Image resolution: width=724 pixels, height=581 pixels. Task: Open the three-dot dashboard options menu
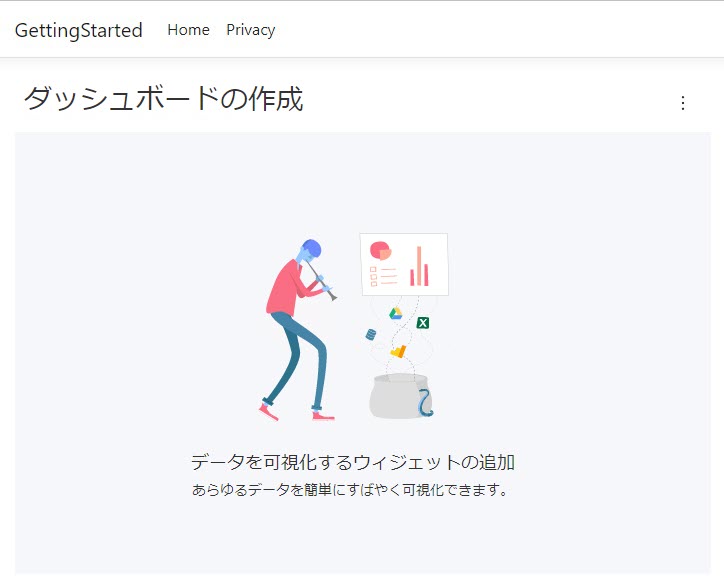click(682, 103)
